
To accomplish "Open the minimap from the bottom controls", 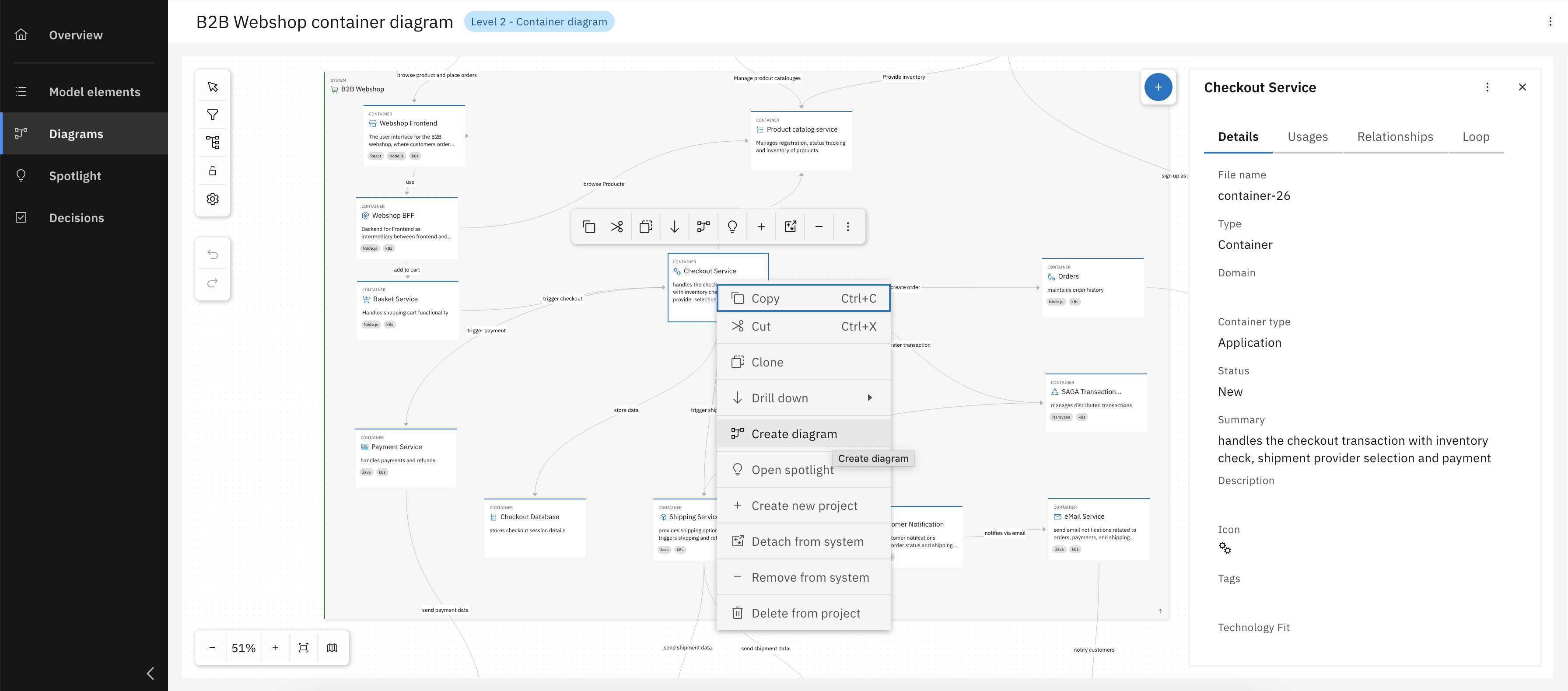I will [x=332, y=647].
